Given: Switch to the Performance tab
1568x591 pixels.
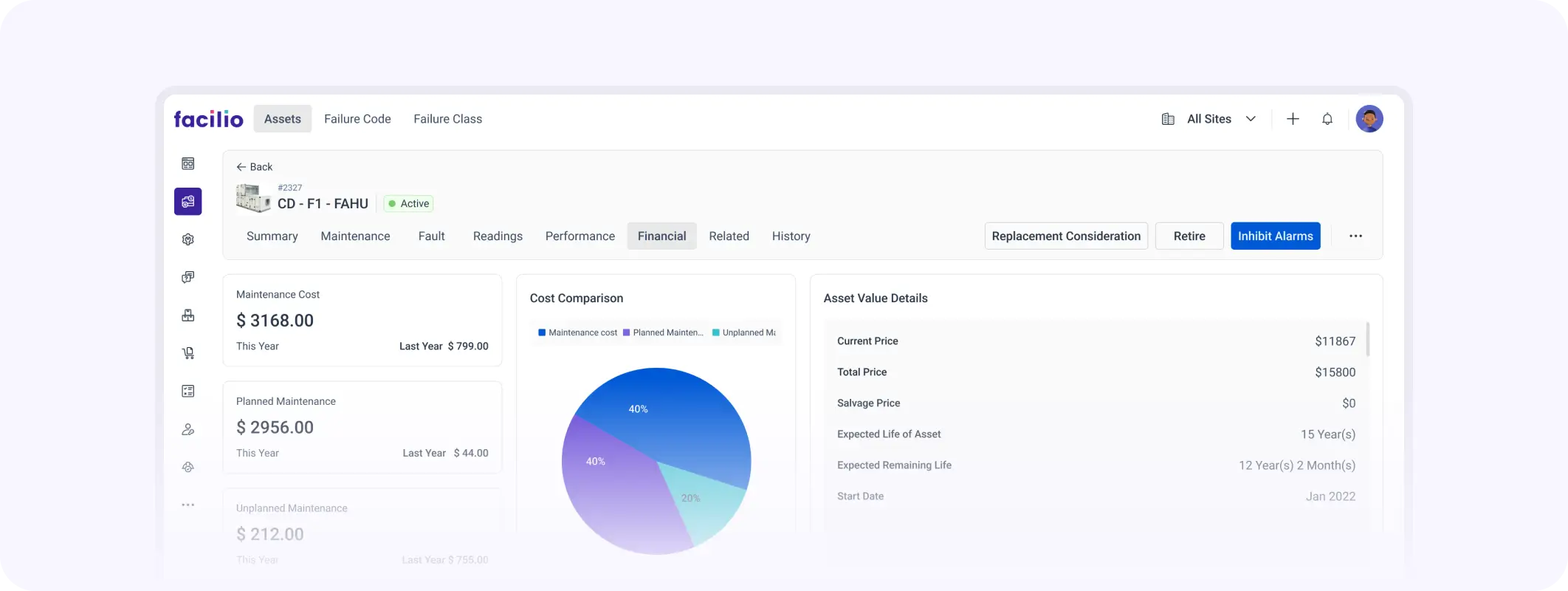Looking at the screenshot, I should click(x=580, y=236).
